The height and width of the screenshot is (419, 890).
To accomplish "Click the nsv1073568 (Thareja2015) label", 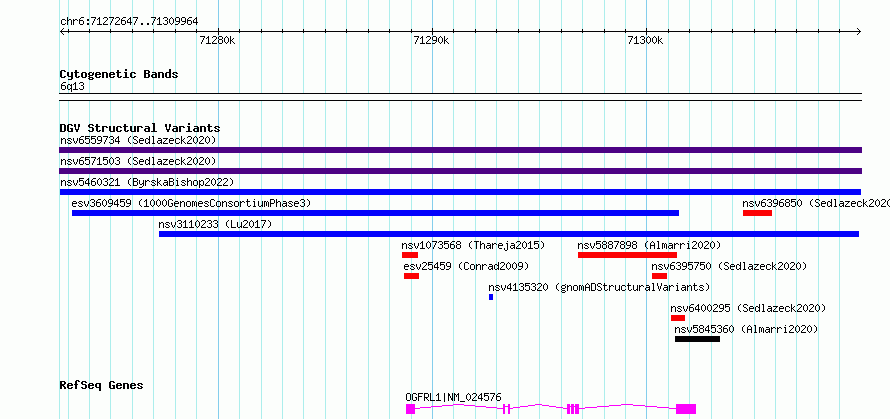I will coord(473,245).
